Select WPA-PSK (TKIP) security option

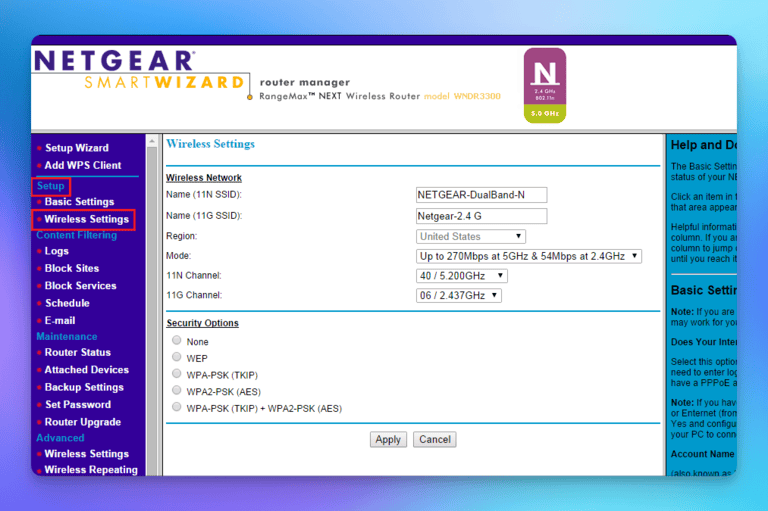pos(177,374)
